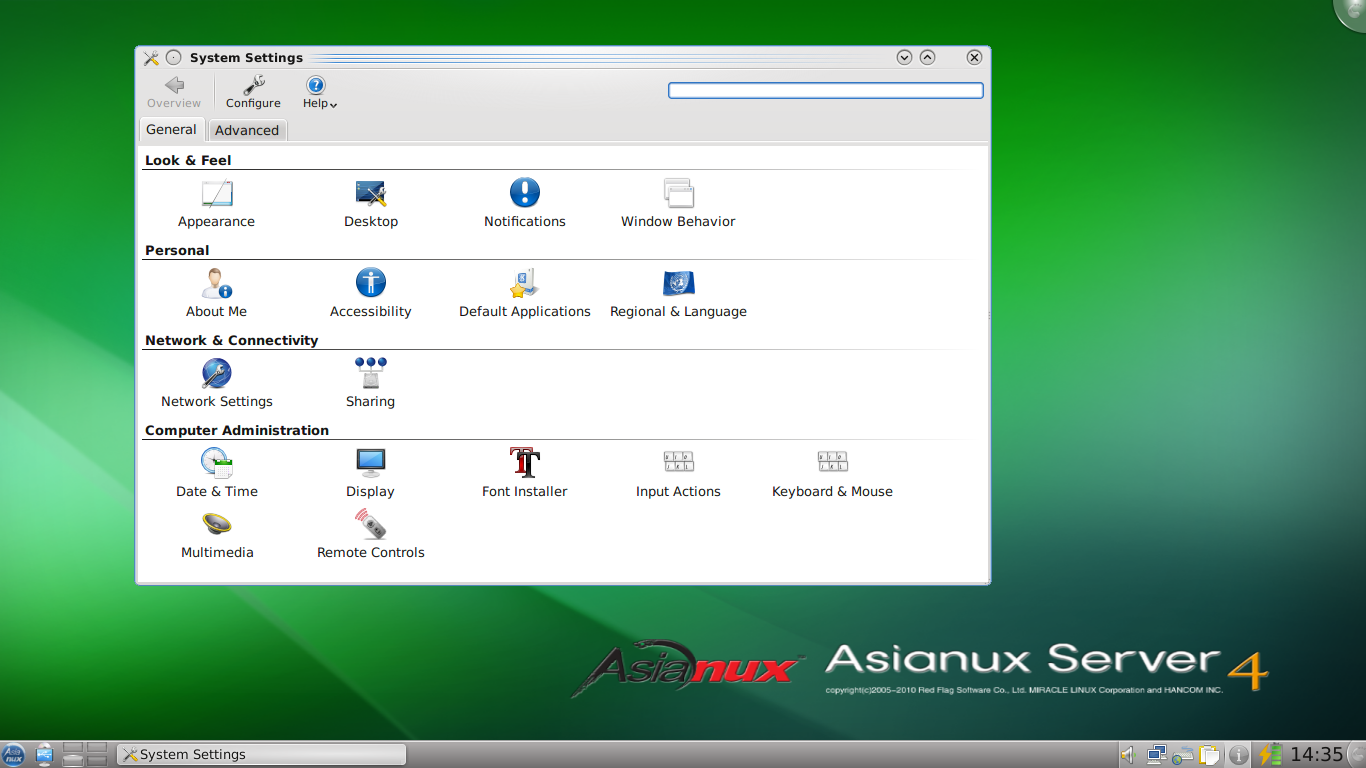Open the window menu wrench icon in titlebar
Viewport: 1366px width, 768px height.
click(151, 58)
